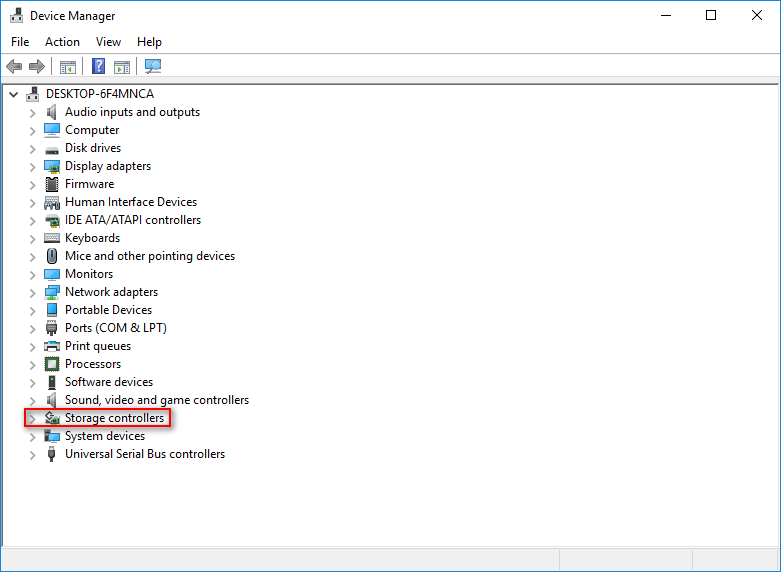Click the Ports (COM & LPT) icon
This screenshot has height=572, width=781.
52,328
